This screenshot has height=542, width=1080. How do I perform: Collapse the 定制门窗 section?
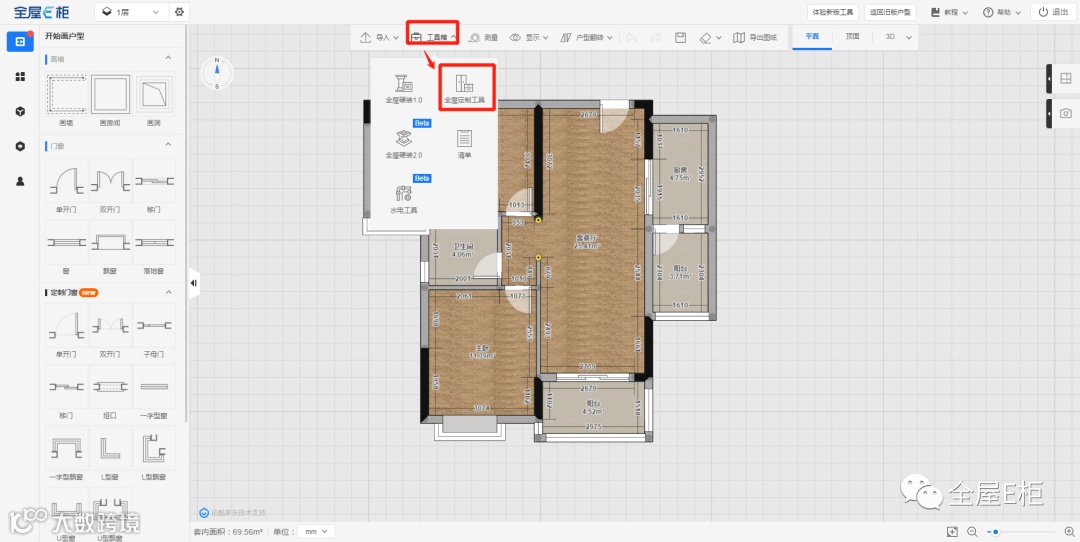[x=168, y=293]
